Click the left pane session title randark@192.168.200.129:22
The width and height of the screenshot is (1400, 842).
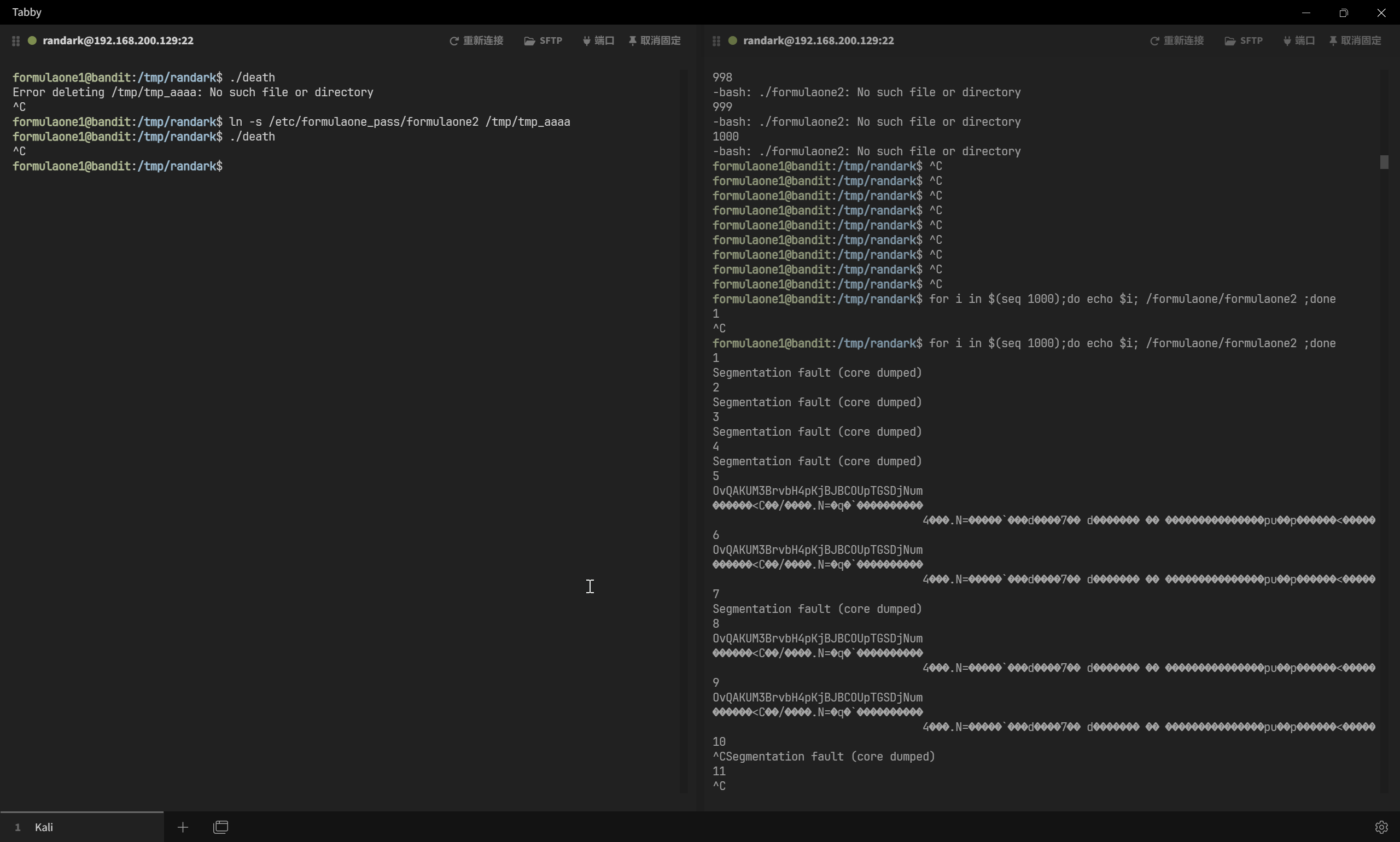pos(118,41)
